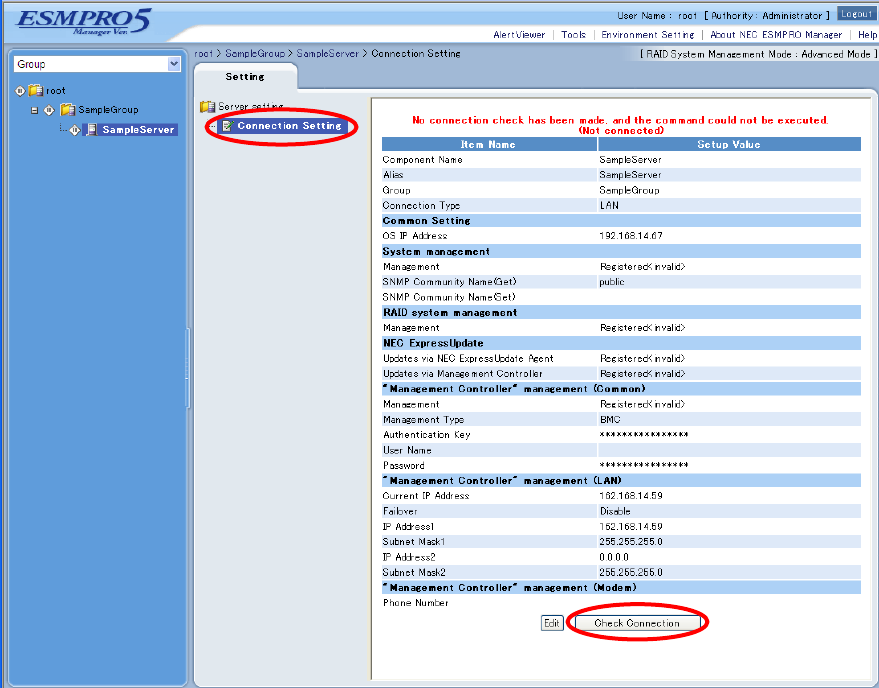Click the status diamond icon beside SampleGroup

tap(49, 110)
